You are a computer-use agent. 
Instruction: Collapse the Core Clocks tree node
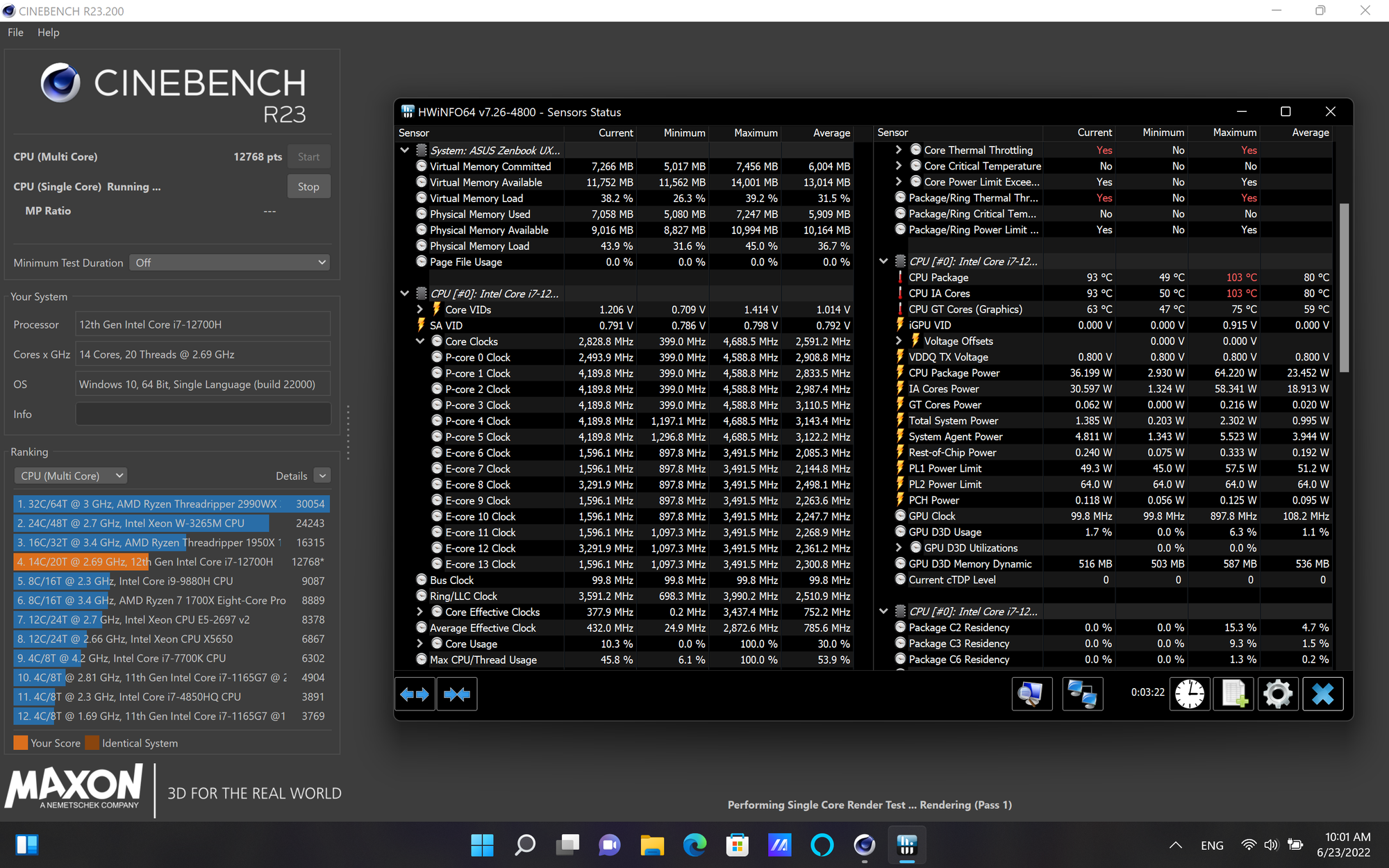coord(419,342)
